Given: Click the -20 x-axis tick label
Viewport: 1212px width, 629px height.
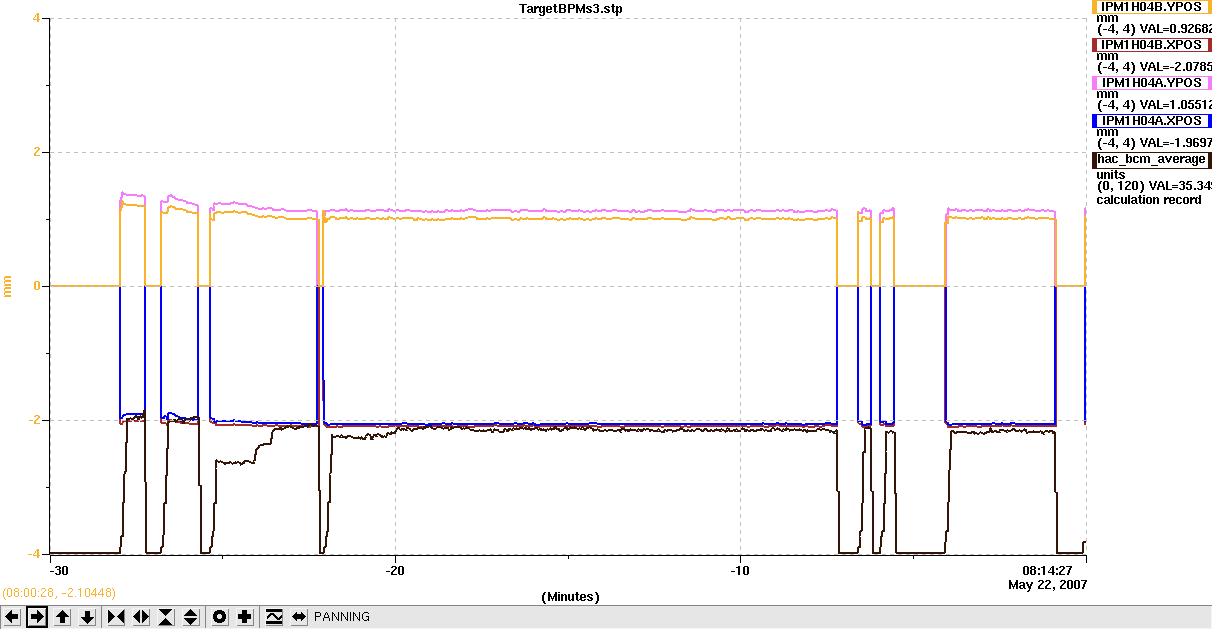Looking at the screenshot, I should point(396,570).
